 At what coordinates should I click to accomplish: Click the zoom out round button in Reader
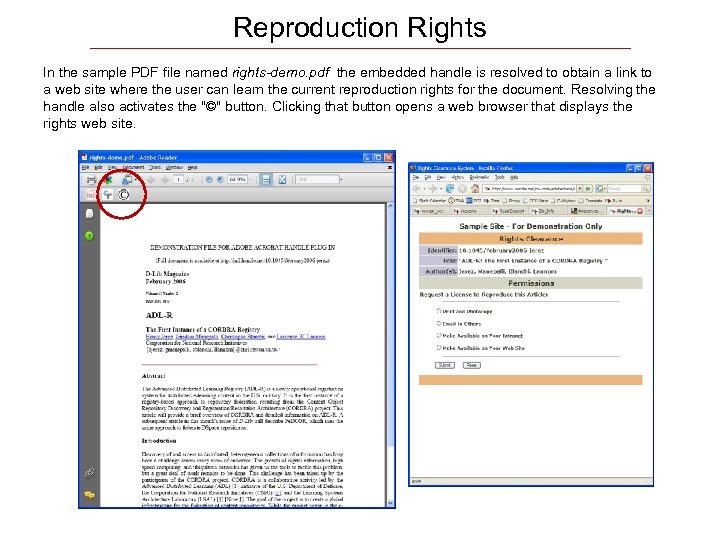209,180
